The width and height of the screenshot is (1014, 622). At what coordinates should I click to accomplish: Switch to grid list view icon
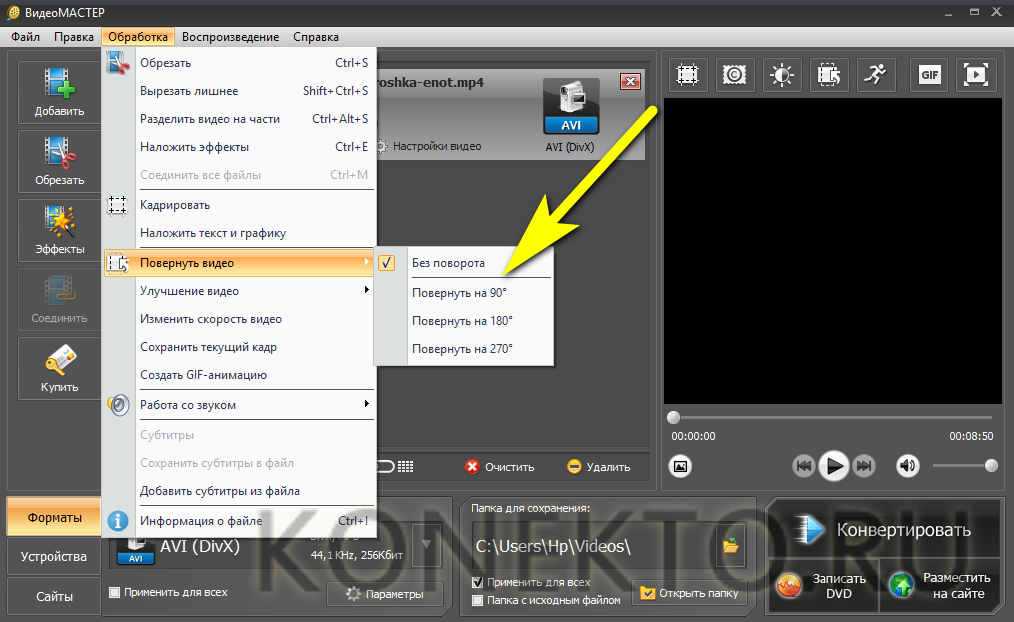[x=405, y=467]
